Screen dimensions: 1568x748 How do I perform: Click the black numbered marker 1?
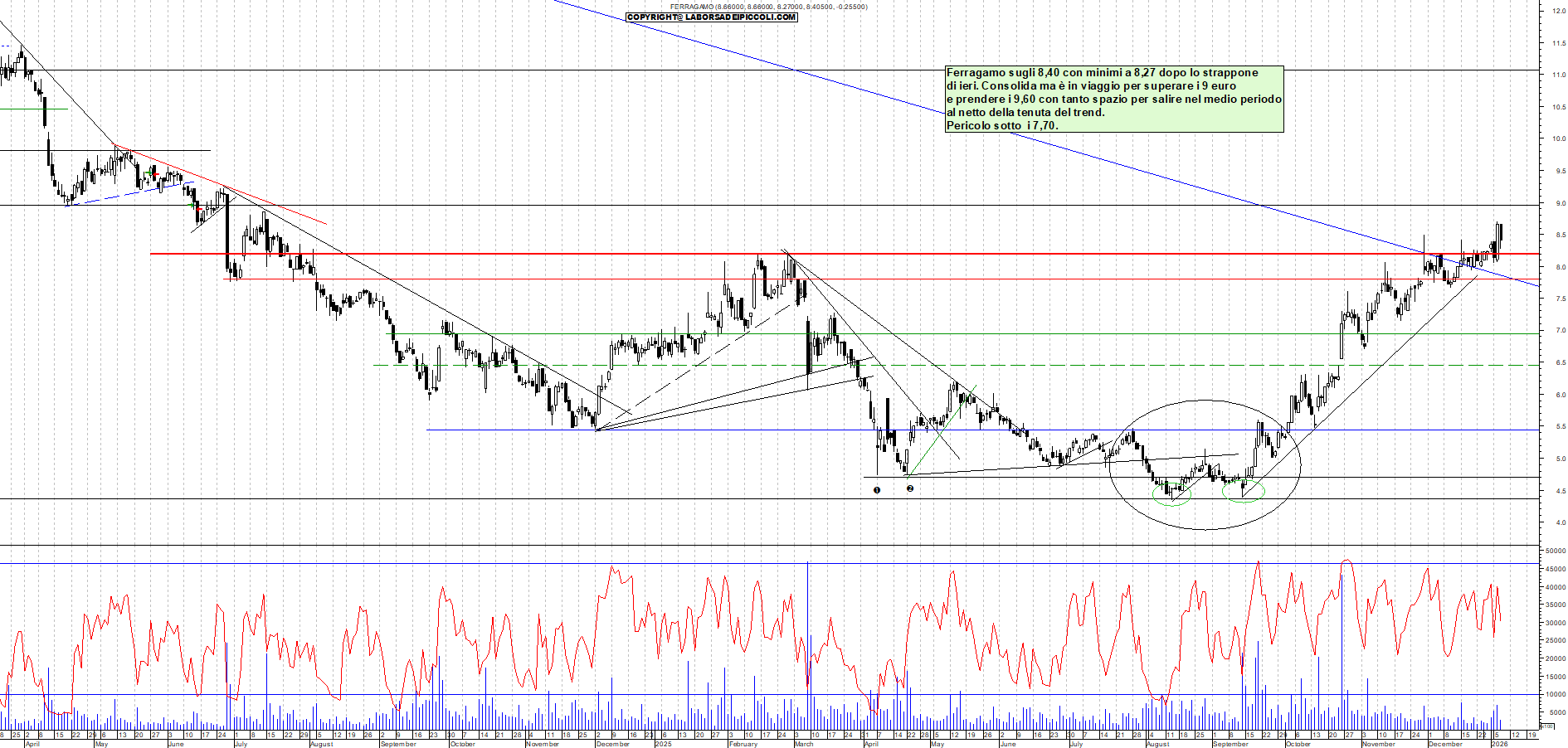click(x=877, y=490)
